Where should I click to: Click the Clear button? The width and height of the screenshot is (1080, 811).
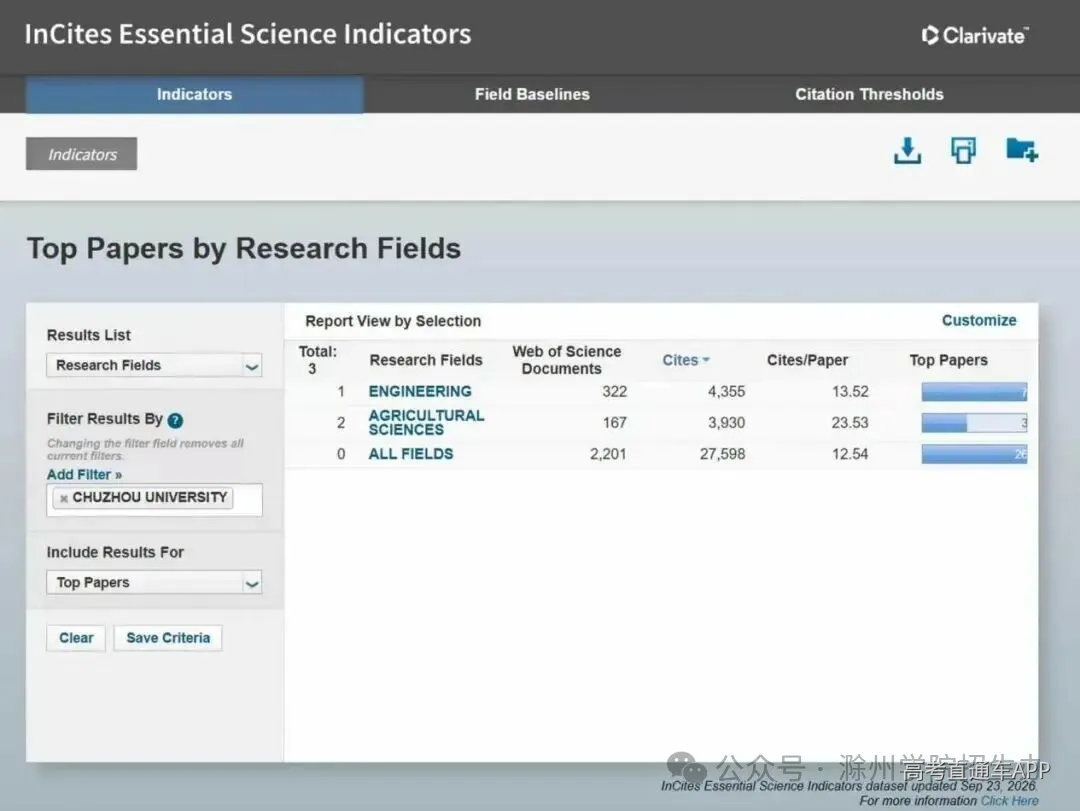point(76,638)
